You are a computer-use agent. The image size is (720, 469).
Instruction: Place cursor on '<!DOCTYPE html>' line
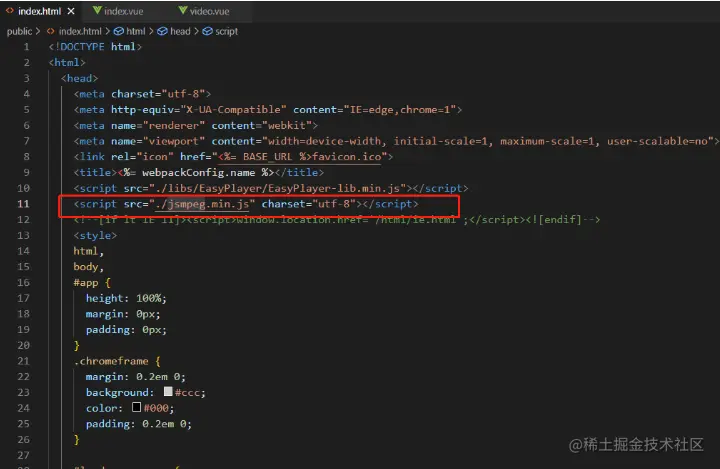tap(96, 46)
